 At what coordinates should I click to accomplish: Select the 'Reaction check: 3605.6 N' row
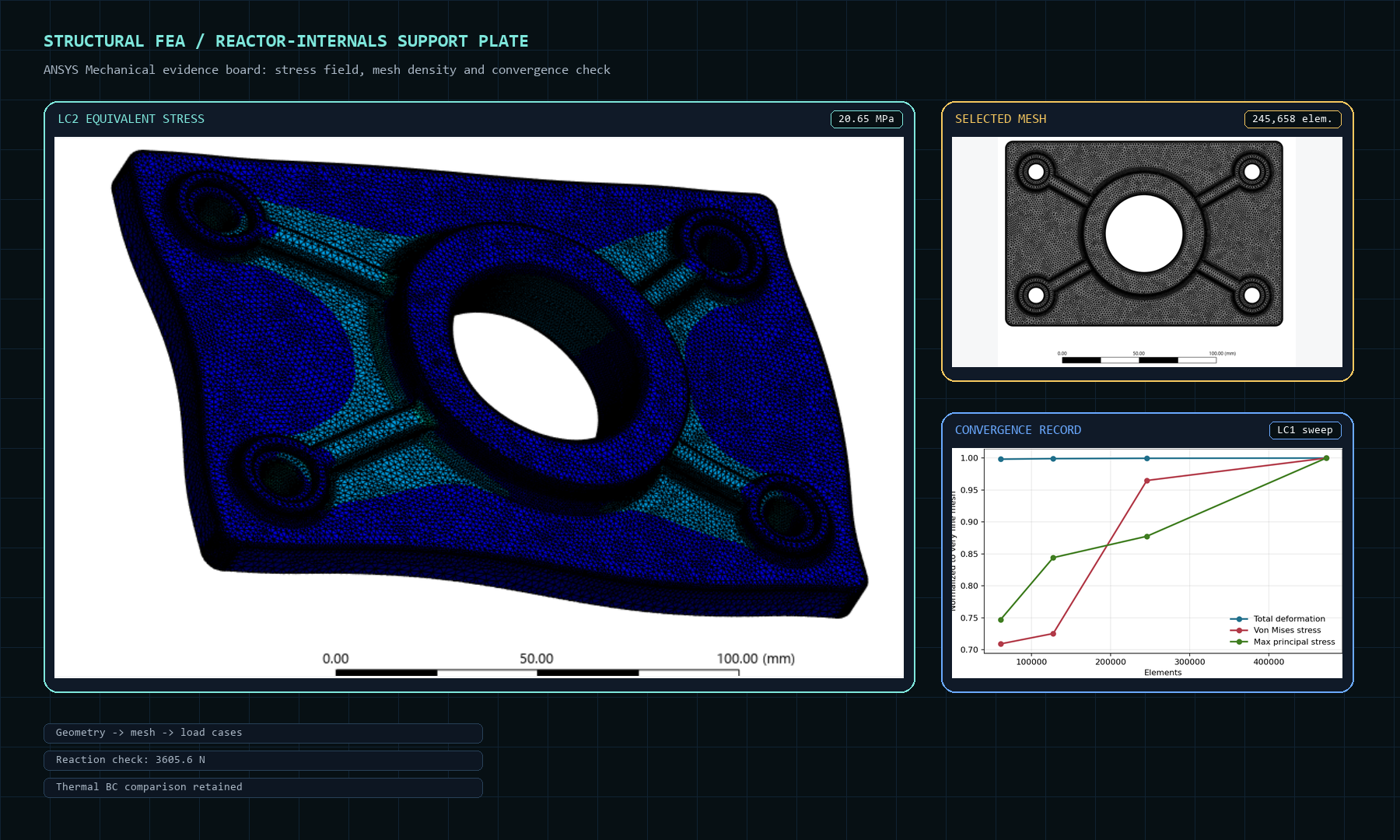coord(263,760)
